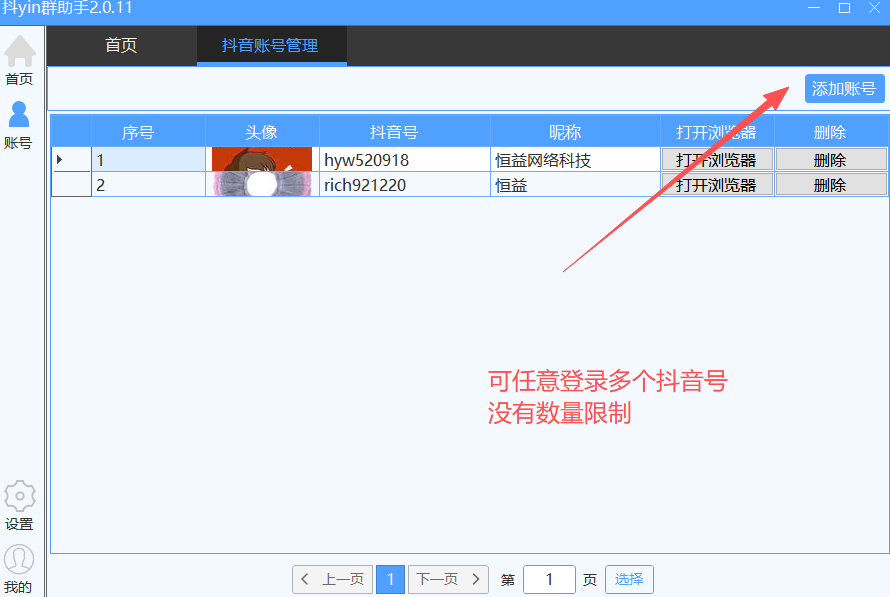Open browser for rich921220 account

717,185
